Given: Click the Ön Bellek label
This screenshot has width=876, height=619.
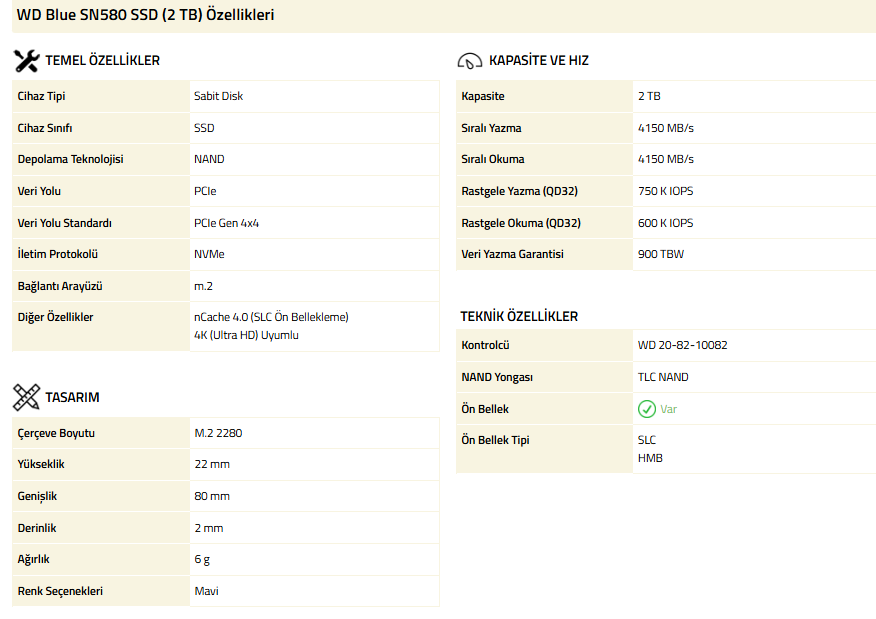Looking at the screenshot, I should (485, 409).
